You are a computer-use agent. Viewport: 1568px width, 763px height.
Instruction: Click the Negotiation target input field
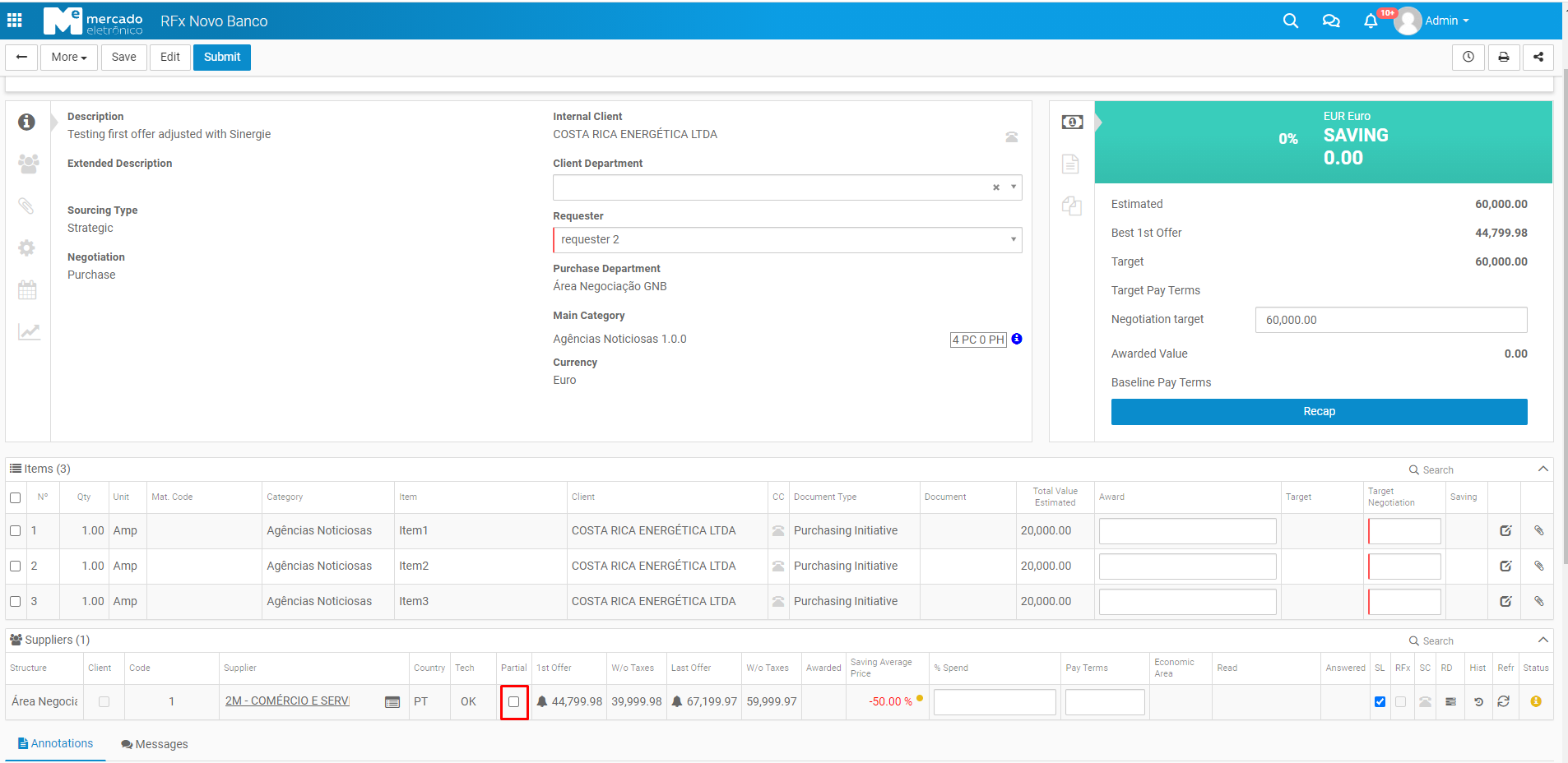1390,321
